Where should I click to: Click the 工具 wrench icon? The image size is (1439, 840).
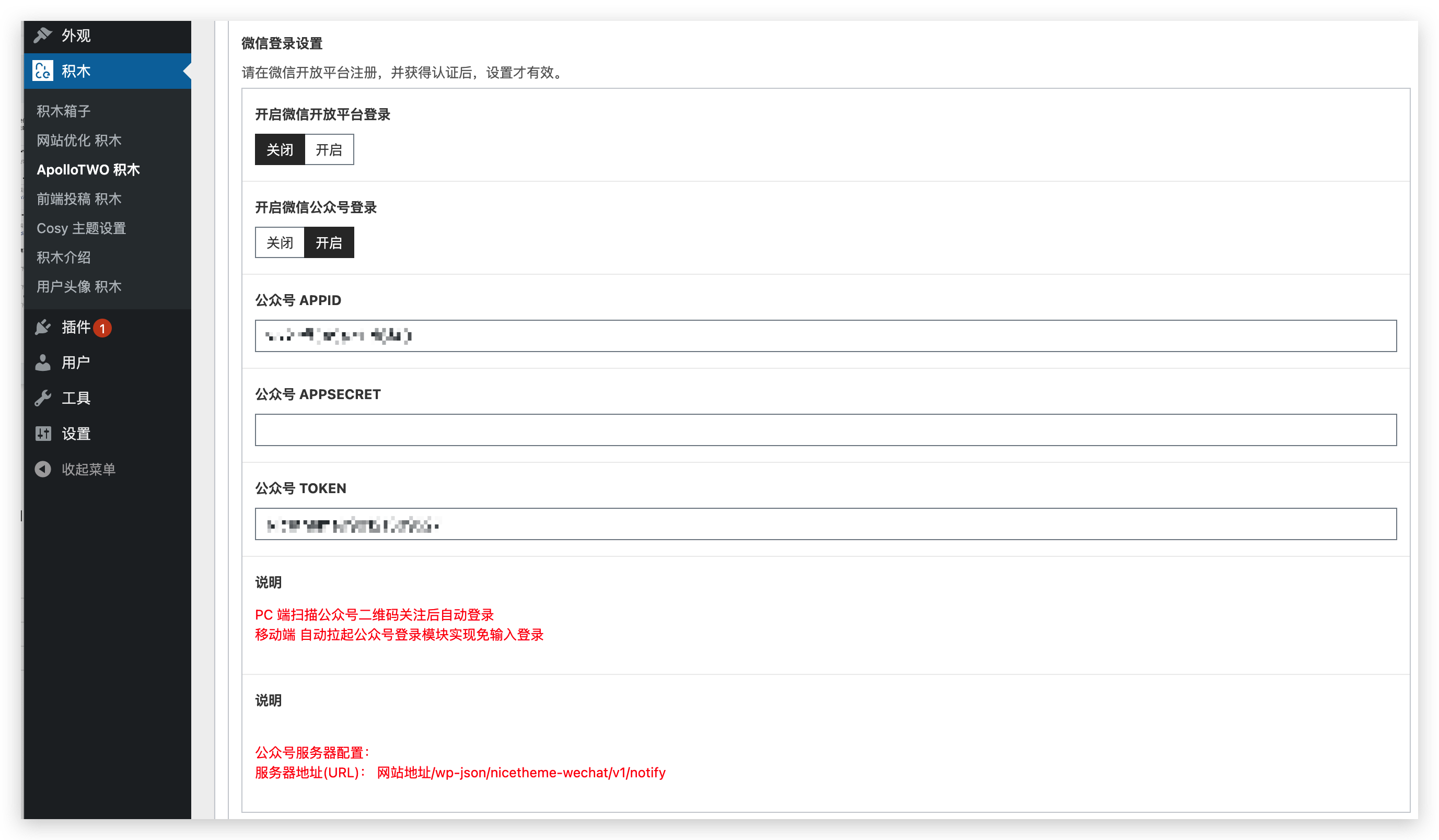click(x=43, y=398)
